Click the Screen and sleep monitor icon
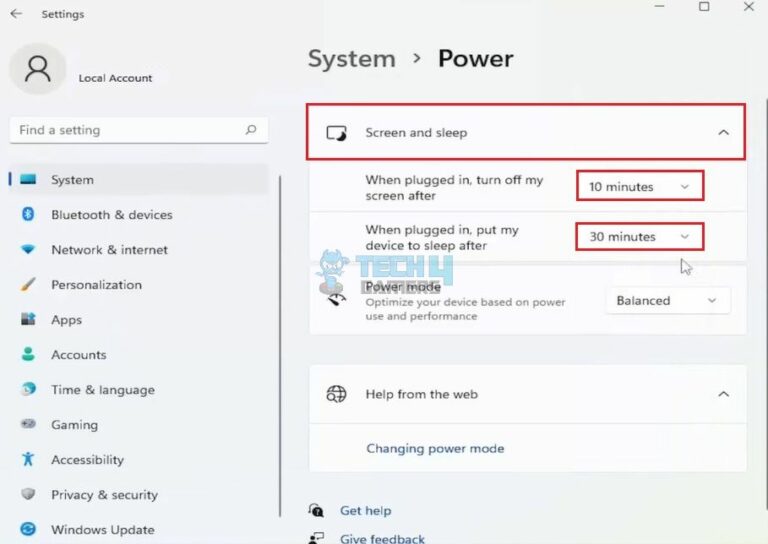This screenshot has width=768, height=544. 336,133
